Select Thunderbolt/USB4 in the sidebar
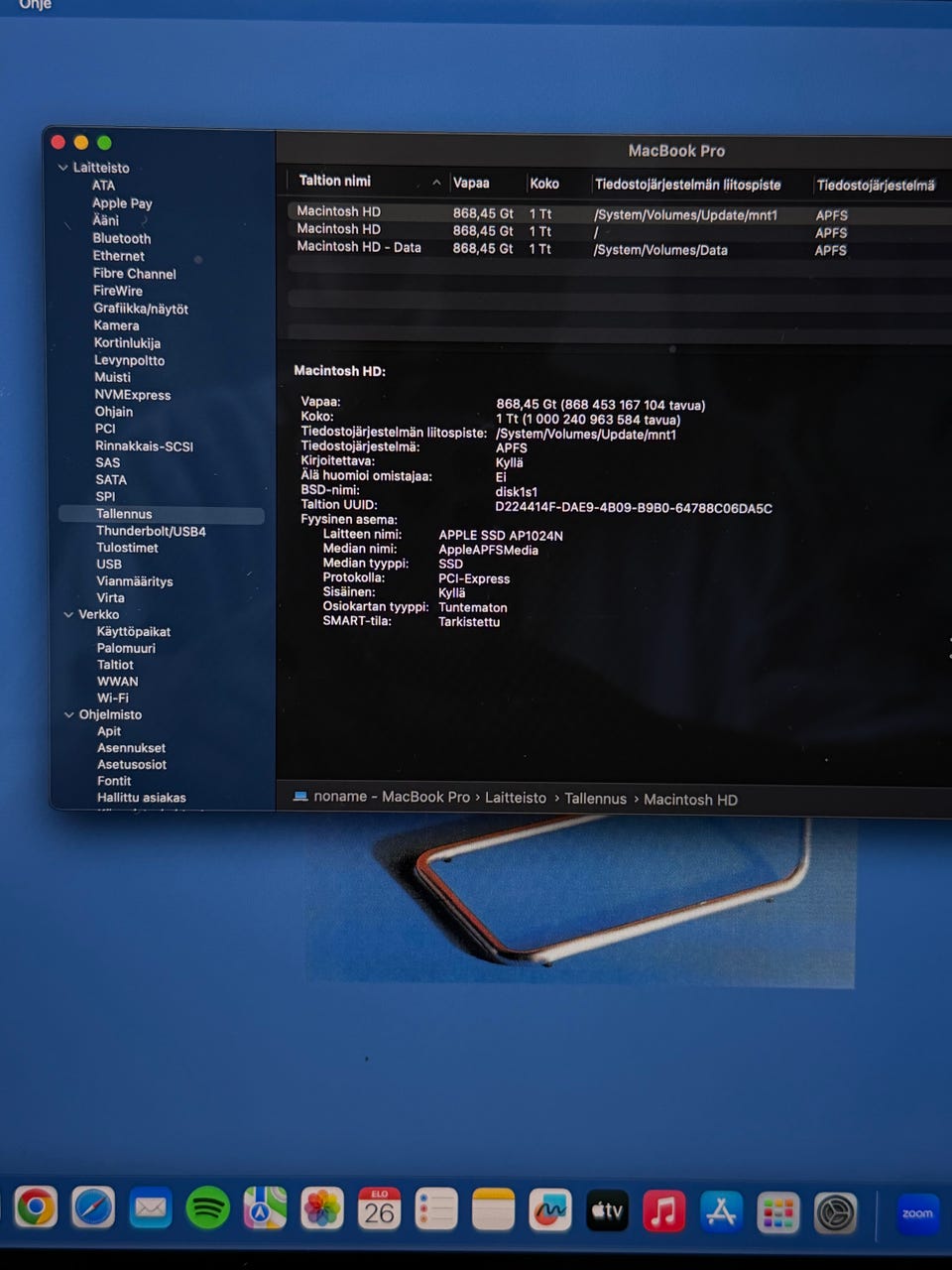This screenshot has width=952, height=1270. tap(151, 531)
